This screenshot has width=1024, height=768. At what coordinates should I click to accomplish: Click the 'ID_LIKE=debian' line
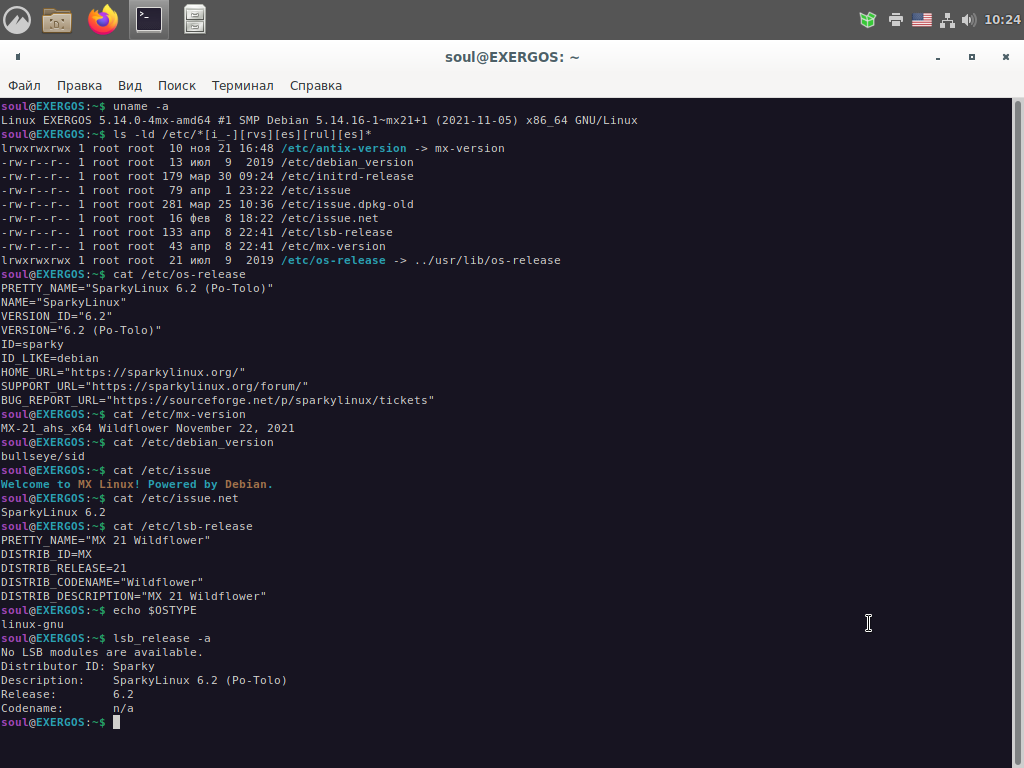[50, 359]
